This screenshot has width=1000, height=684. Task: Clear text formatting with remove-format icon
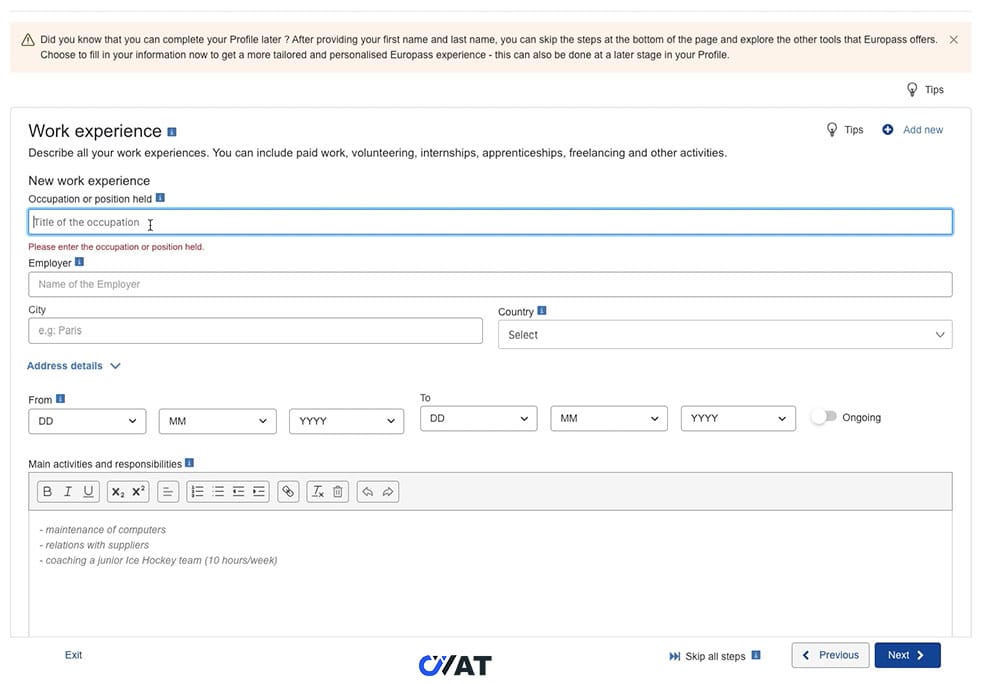pyautogui.click(x=317, y=491)
